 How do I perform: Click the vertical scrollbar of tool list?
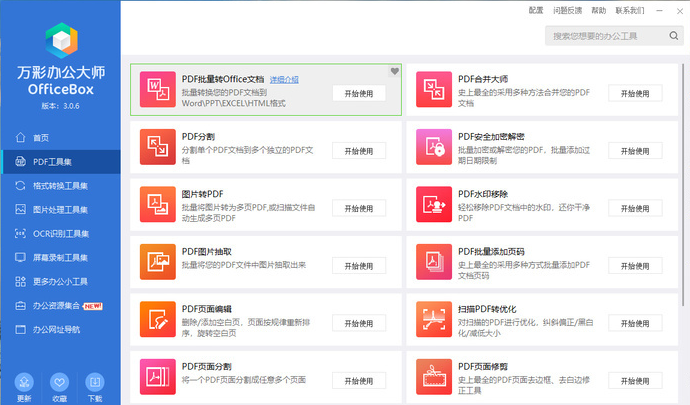pyautogui.click(x=683, y=185)
